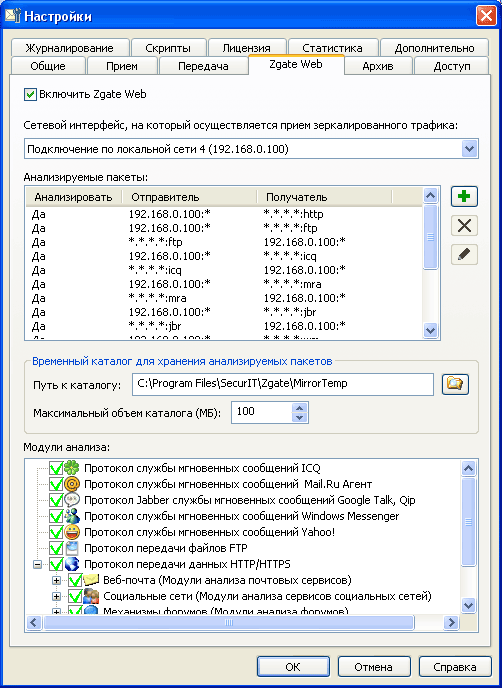
Task: Select the packet row with recipient *.*.*.*:http
Action: tap(224, 214)
